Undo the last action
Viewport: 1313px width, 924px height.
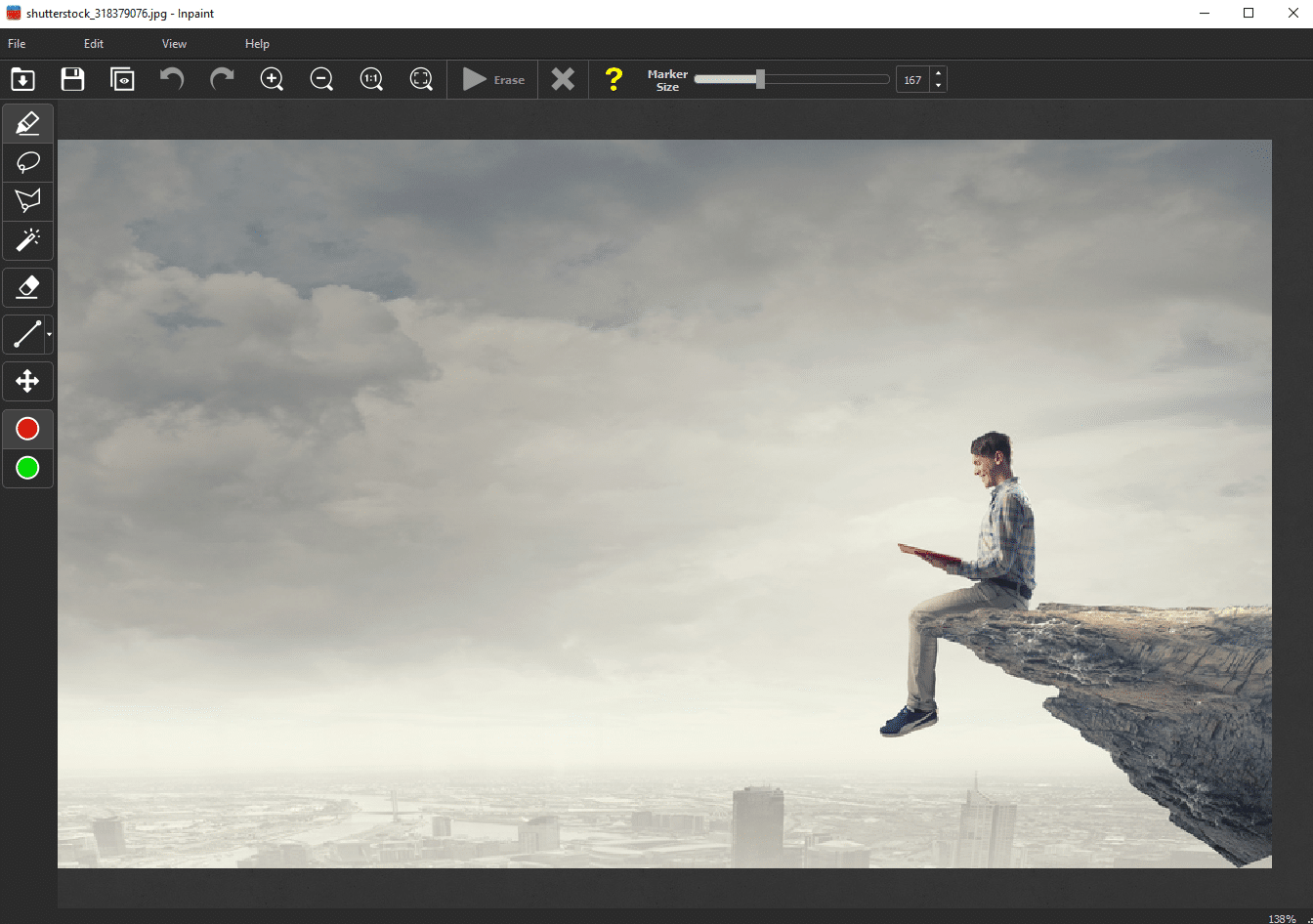(172, 79)
